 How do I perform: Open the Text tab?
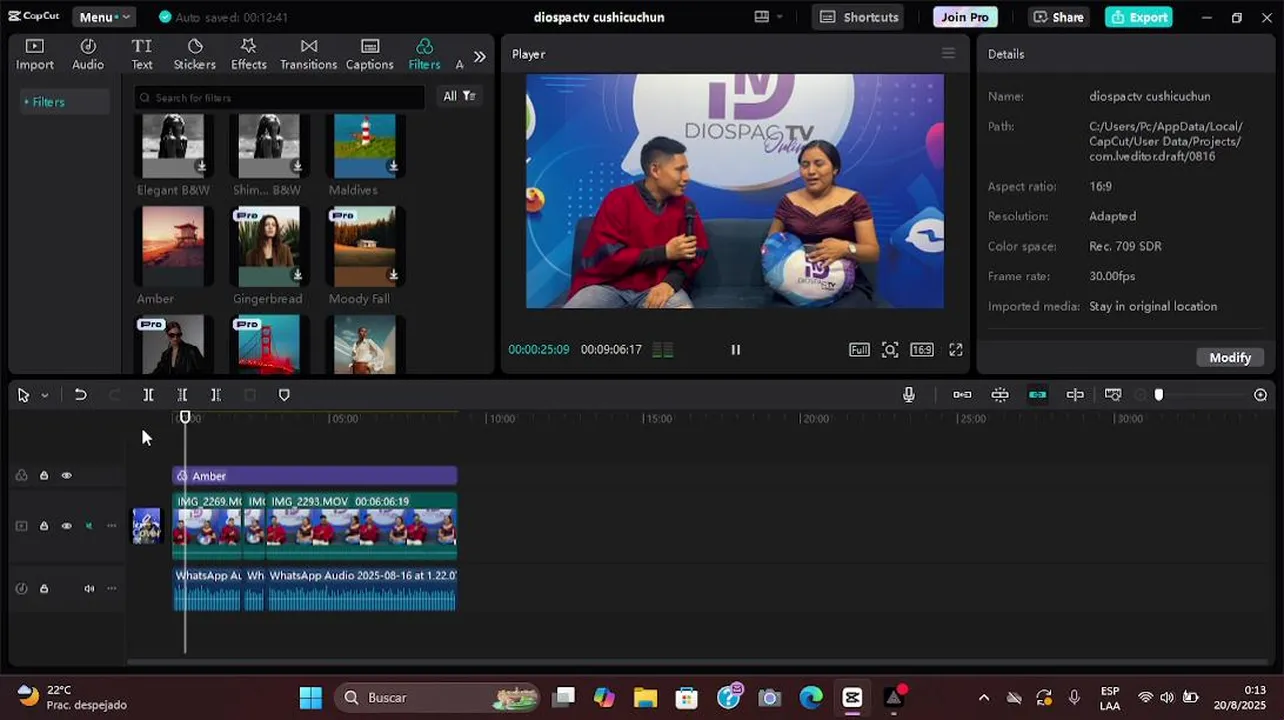coord(142,55)
